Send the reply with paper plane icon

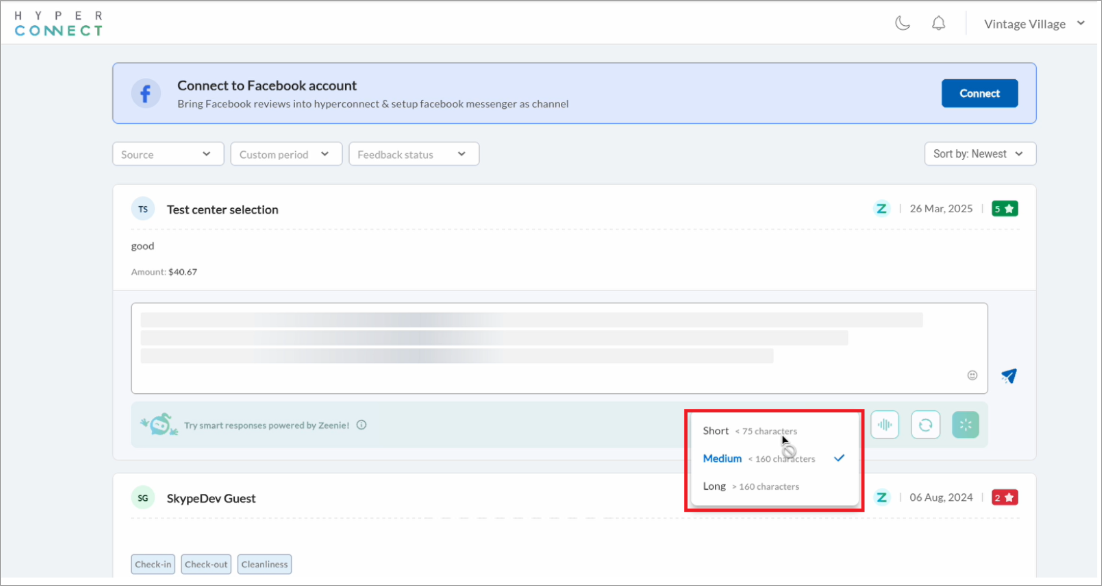tap(1009, 376)
